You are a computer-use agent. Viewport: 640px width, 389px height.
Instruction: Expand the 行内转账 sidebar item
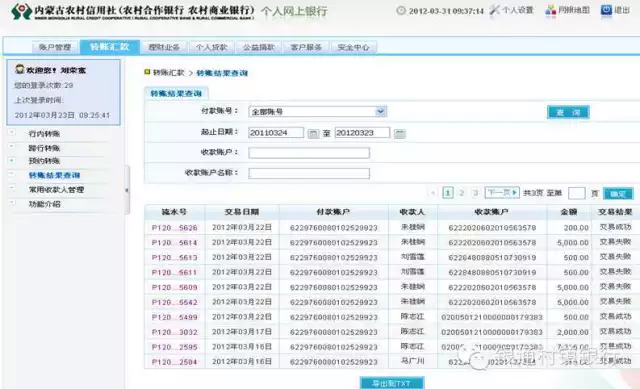[11, 132]
